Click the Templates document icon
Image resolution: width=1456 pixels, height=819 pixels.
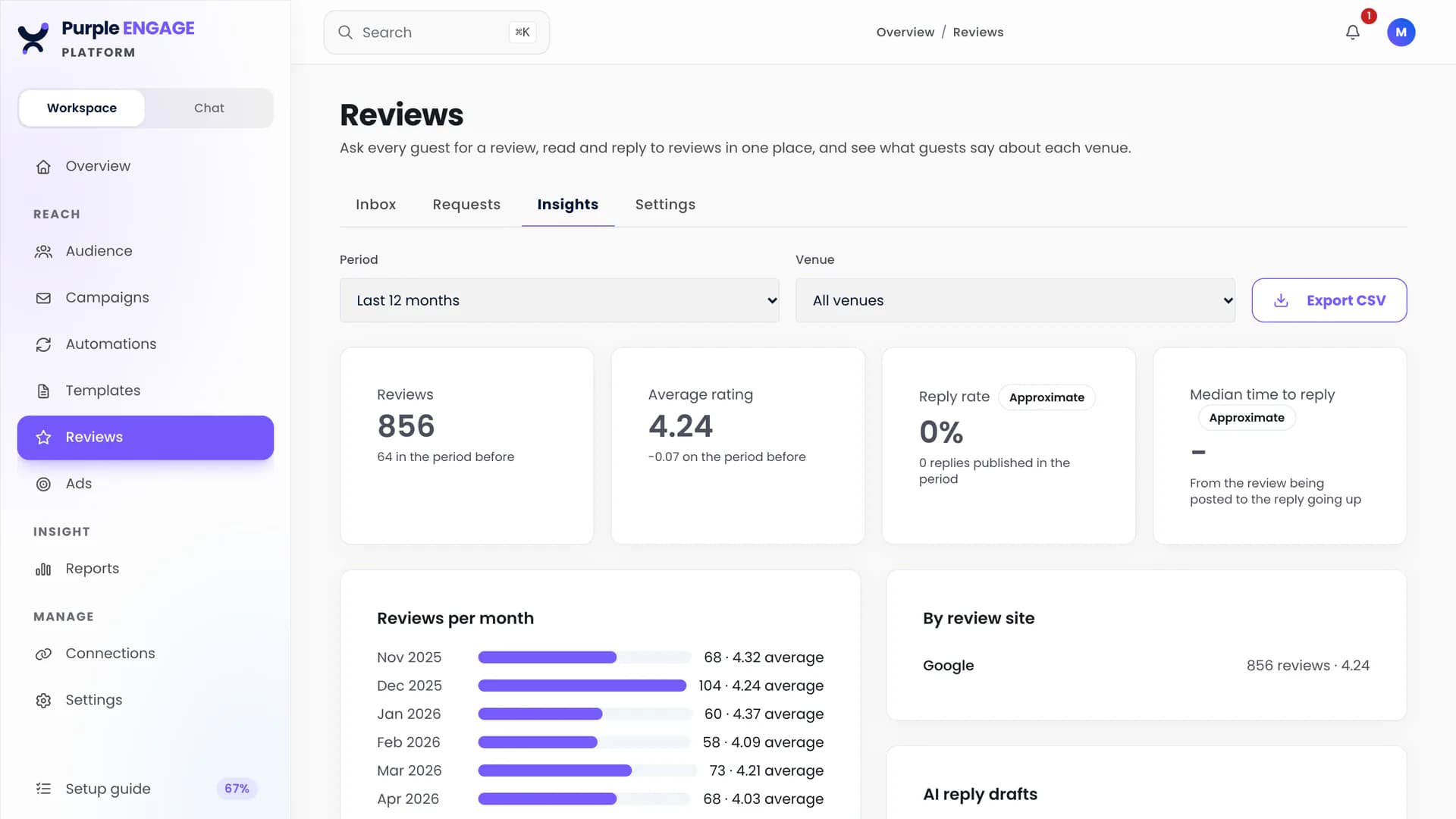click(x=43, y=391)
